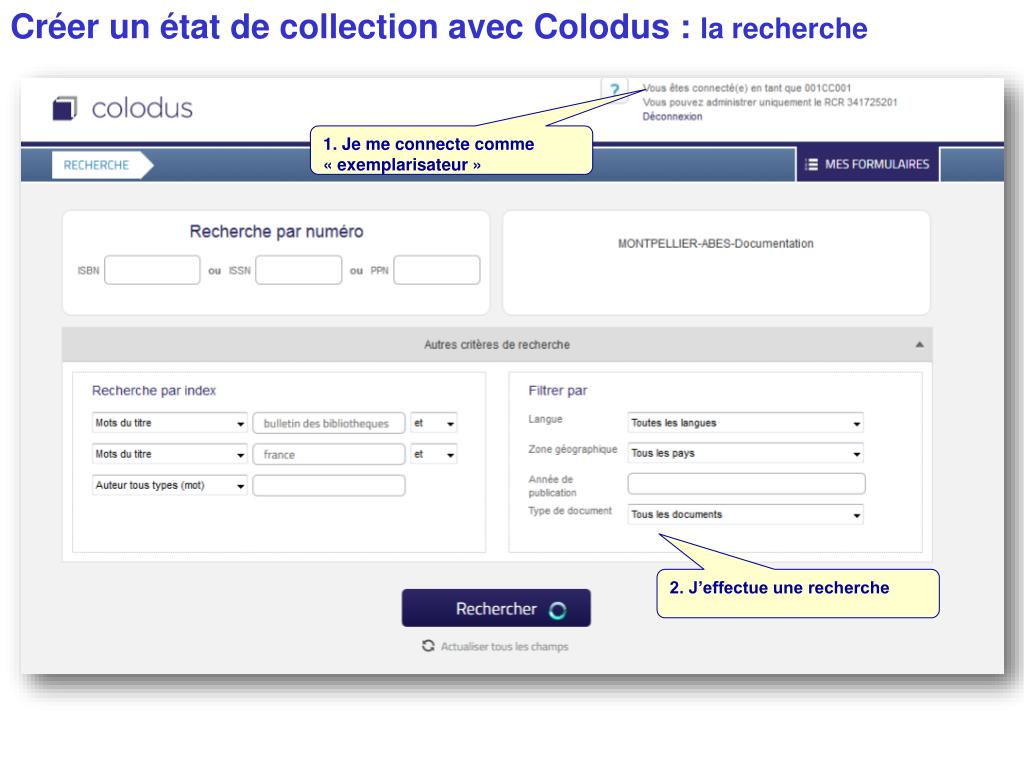
Task: Click the Année de publication field
Action: pyautogui.click(x=746, y=484)
